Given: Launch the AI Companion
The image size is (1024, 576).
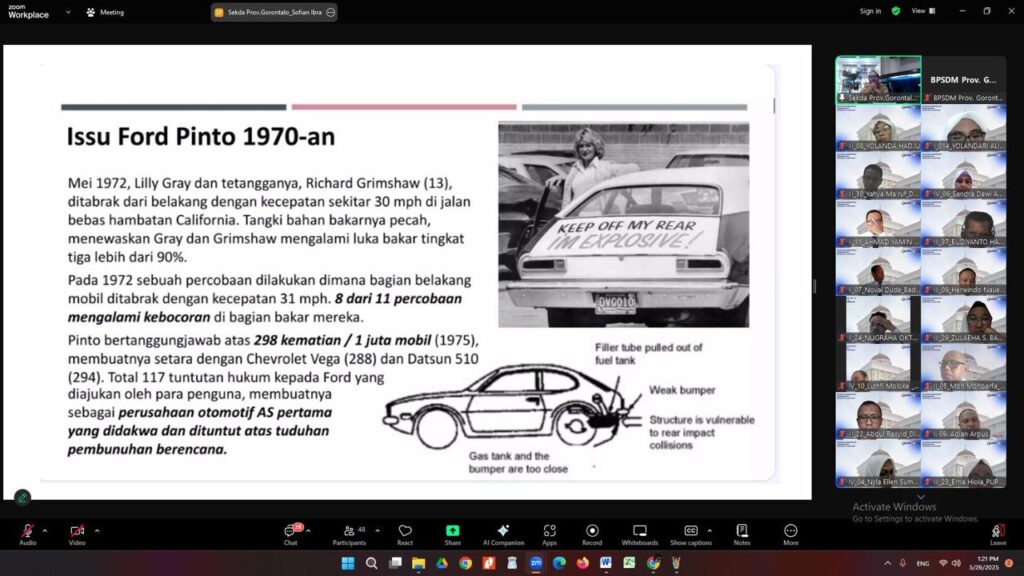Looking at the screenshot, I should [503, 531].
